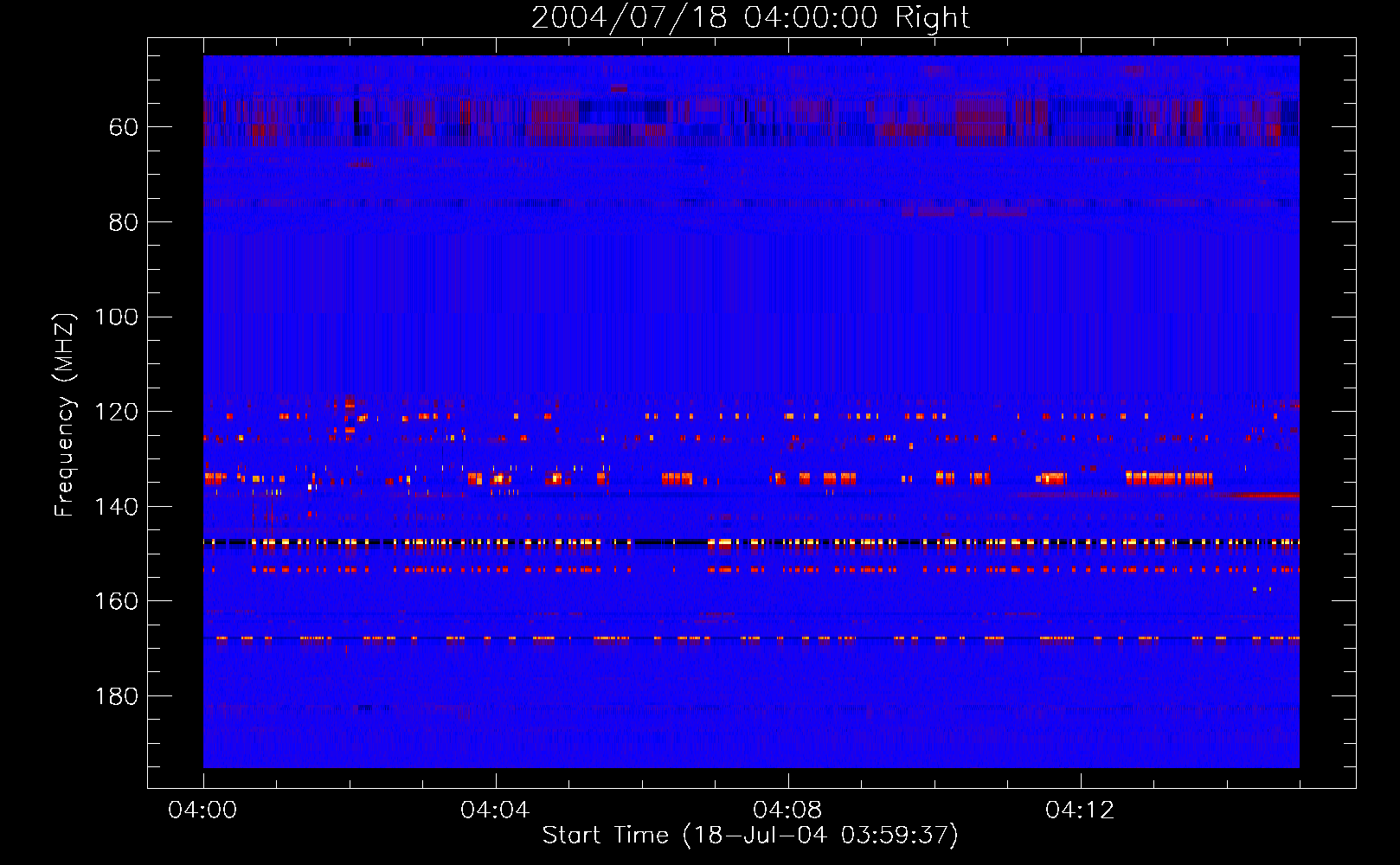
Task: Click the plot title '2004/07/18 04:00:00 Right'
Action: pos(750,17)
